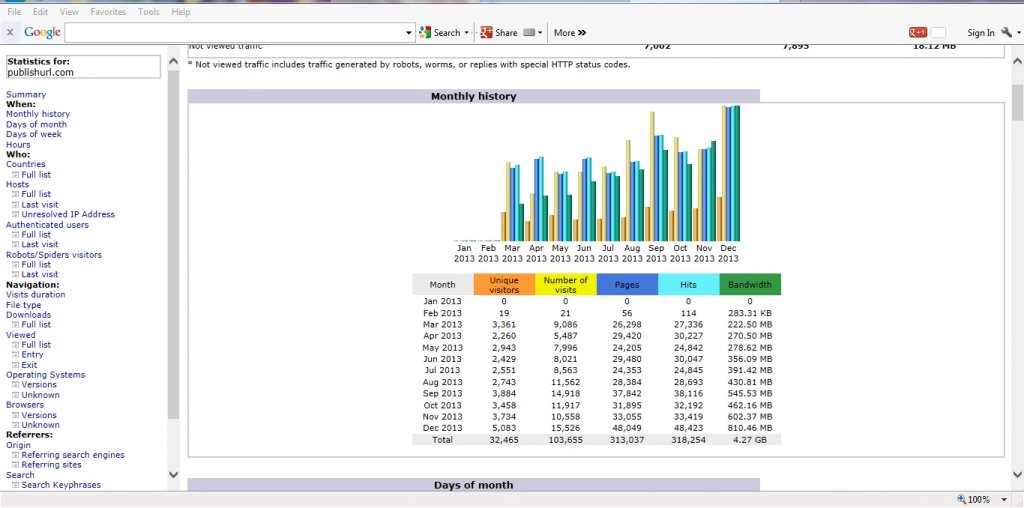1024x508 pixels.
Task: Open the Referring sites icon
Action: [x=16, y=465]
